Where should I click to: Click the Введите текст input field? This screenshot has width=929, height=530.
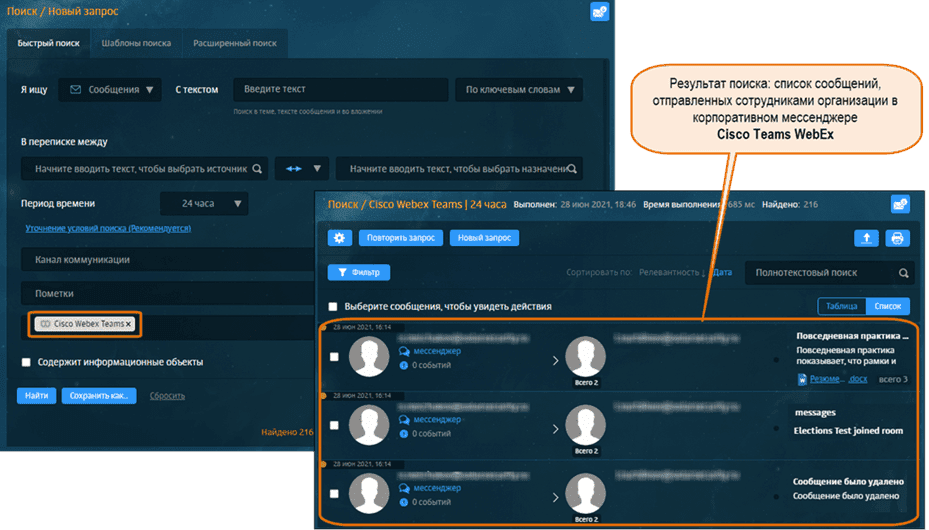(340, 90)
